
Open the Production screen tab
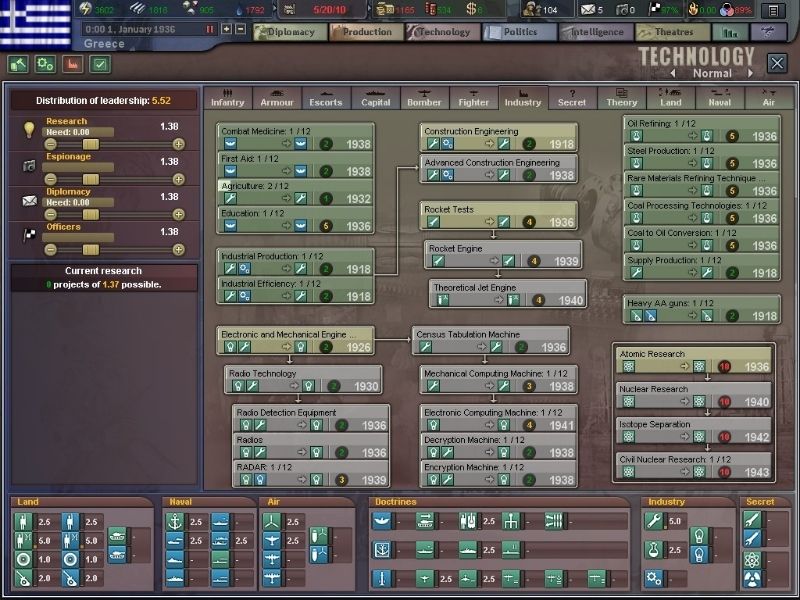tap(366, 32)
